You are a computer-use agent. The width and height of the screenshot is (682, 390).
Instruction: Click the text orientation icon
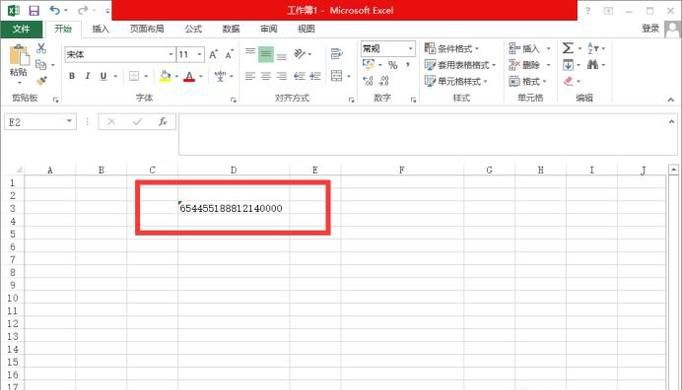coord(299,54)
